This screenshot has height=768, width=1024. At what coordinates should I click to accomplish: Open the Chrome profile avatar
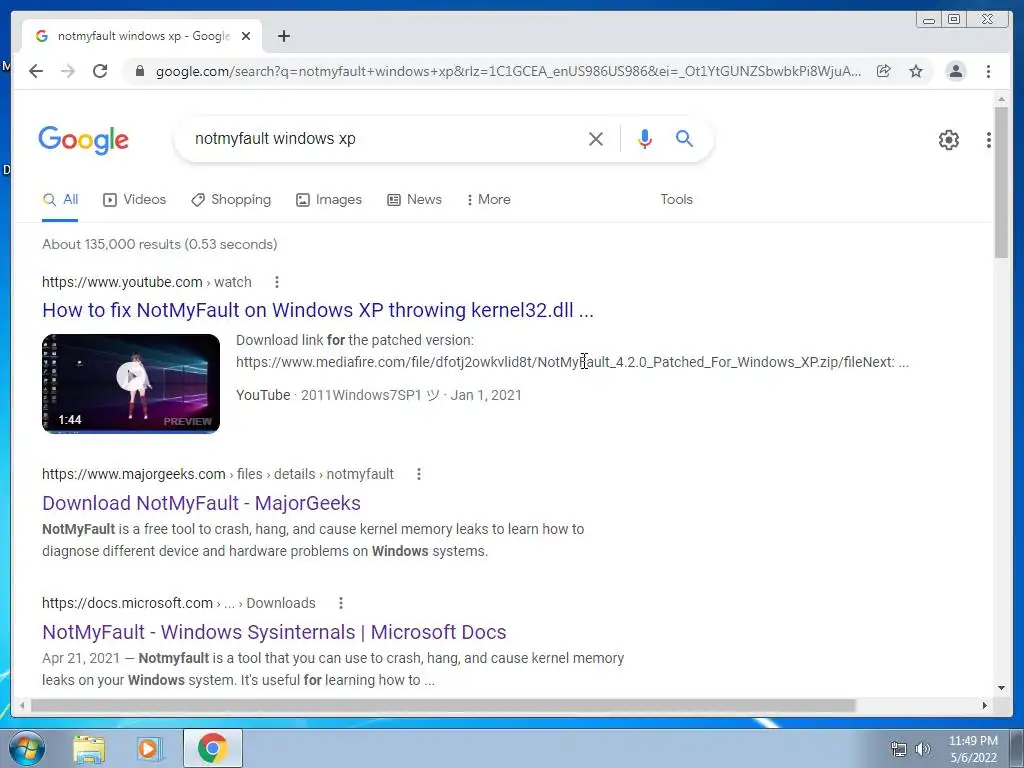tap(955, 71)
